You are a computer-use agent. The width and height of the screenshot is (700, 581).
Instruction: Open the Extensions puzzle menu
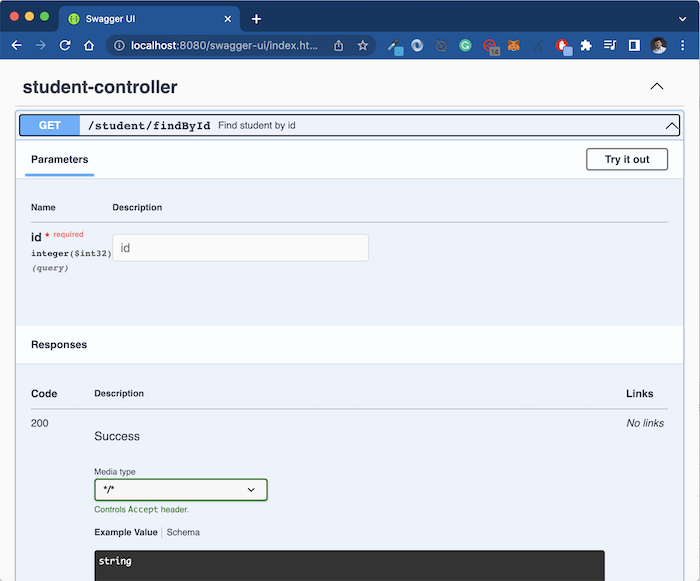click(586, 45)
